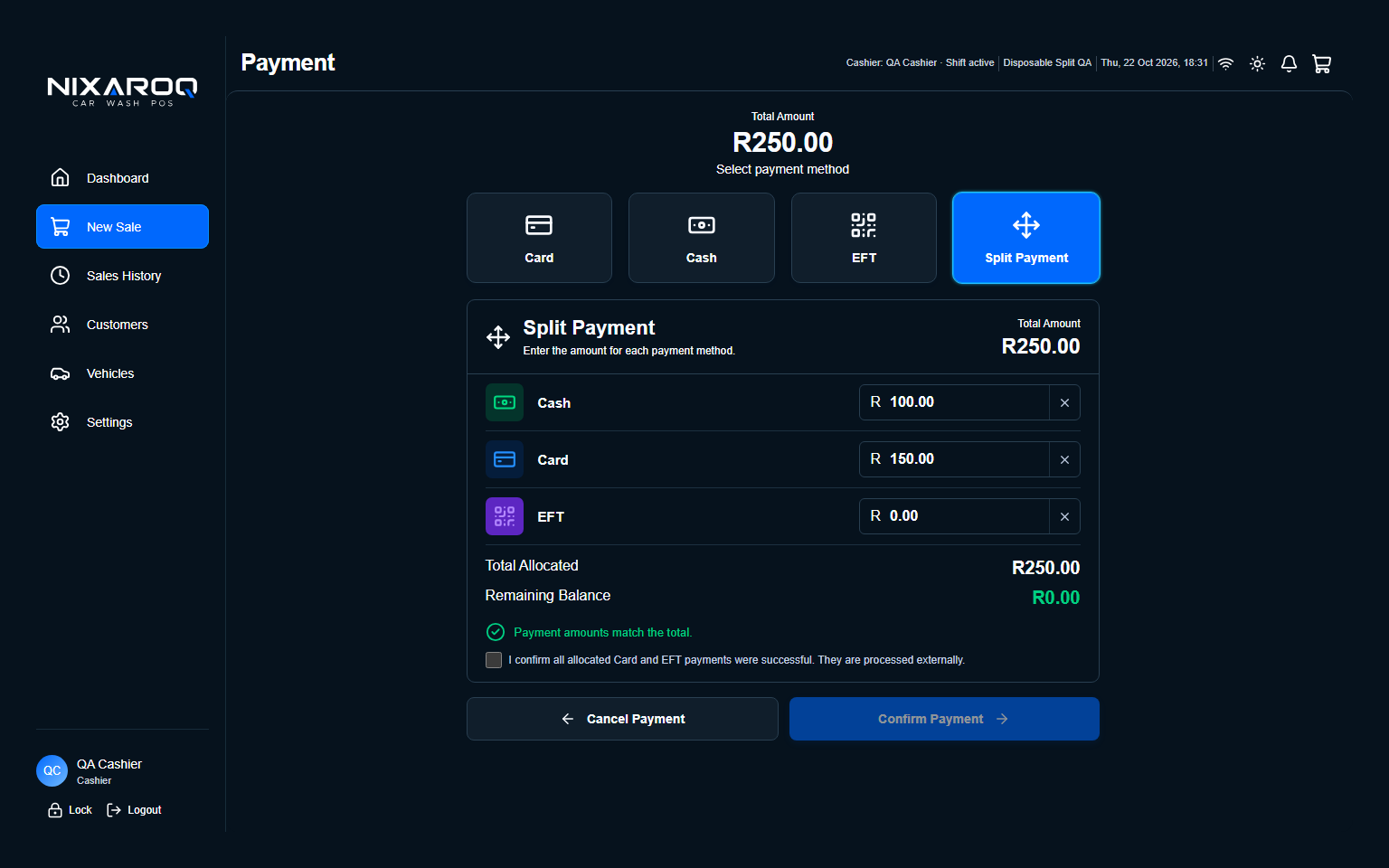
Task: Edit the Cash amount field
Action: 954,402
